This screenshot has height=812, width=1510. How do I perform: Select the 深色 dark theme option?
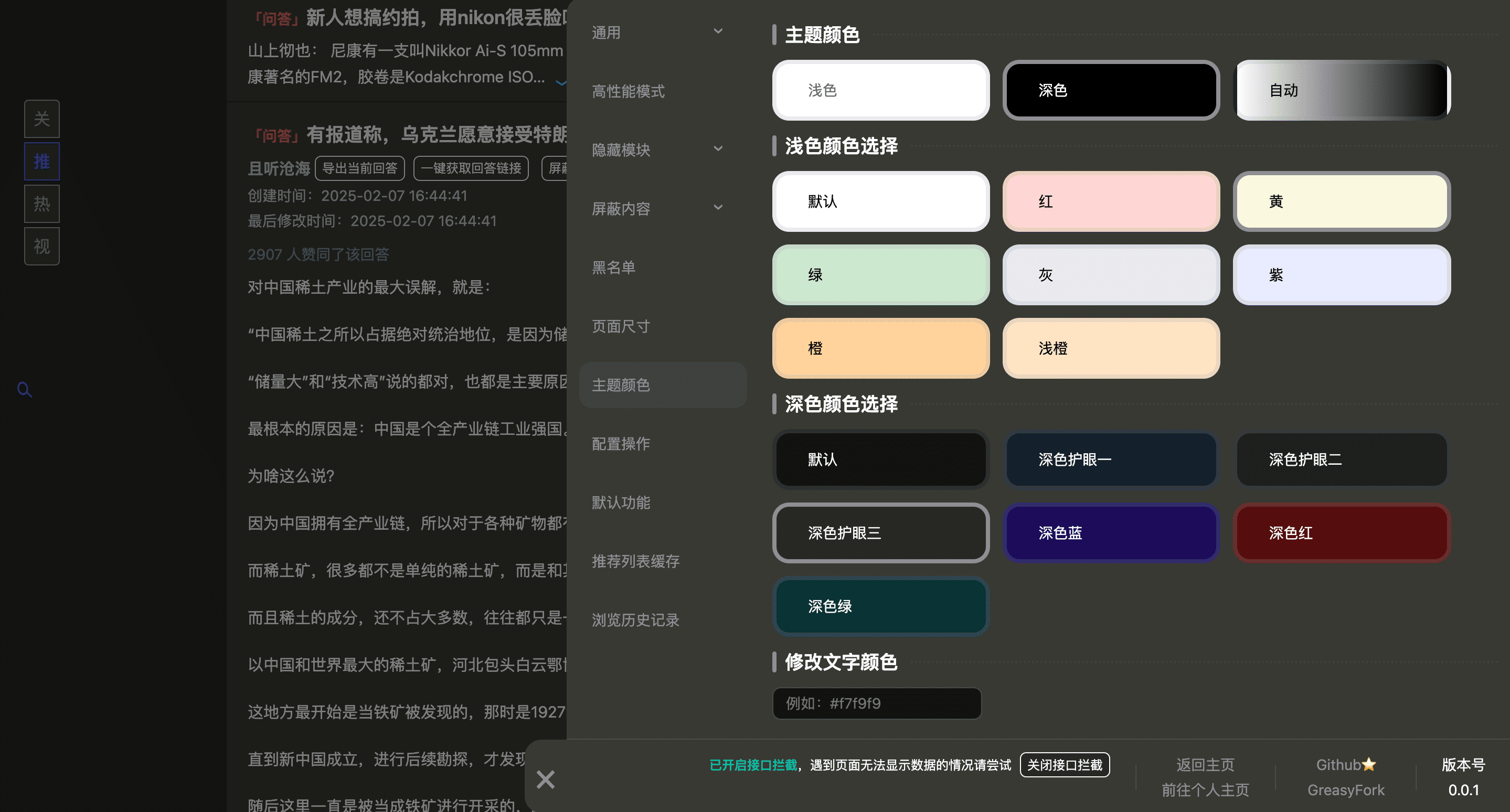coord(1111,90)
